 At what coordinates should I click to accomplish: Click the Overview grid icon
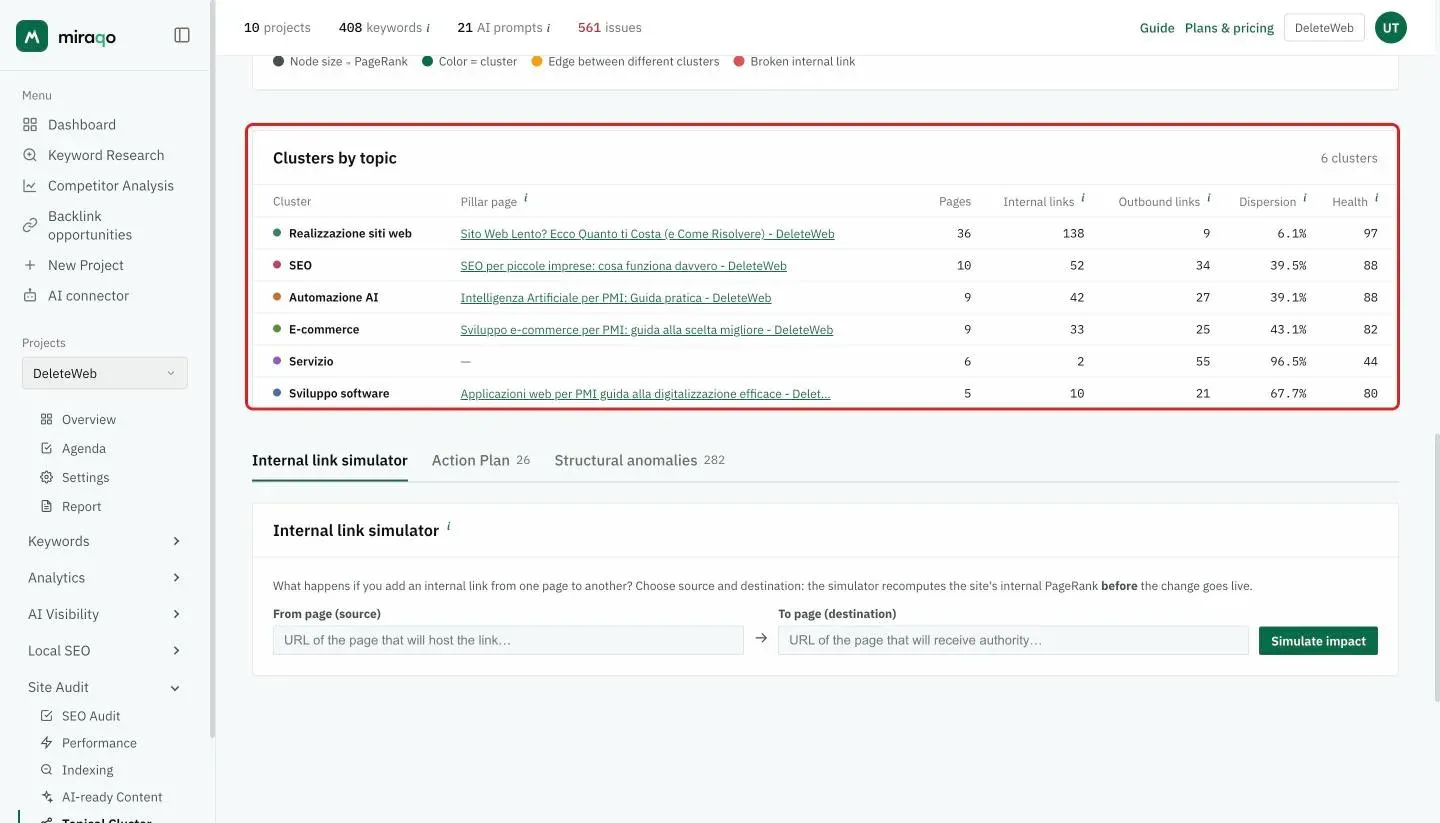point(46,419)
